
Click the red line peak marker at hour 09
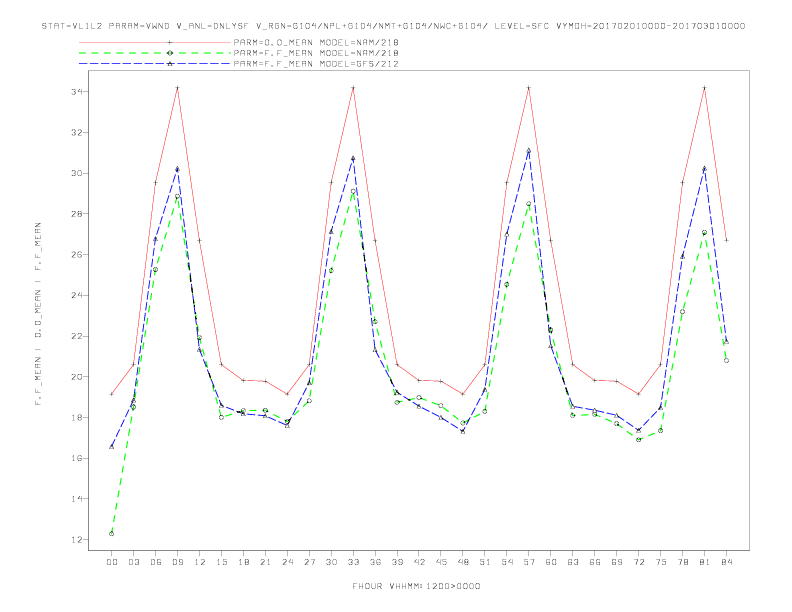coord(177,88)
